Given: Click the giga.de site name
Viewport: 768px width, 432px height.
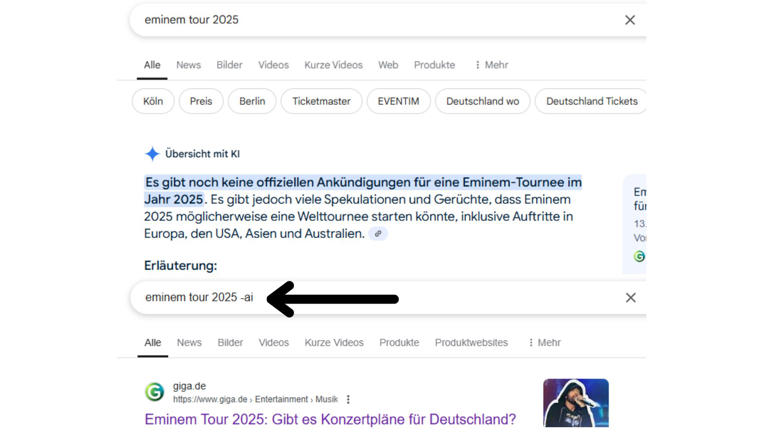Looking at the screenshot, I should [x=189, y=386].
